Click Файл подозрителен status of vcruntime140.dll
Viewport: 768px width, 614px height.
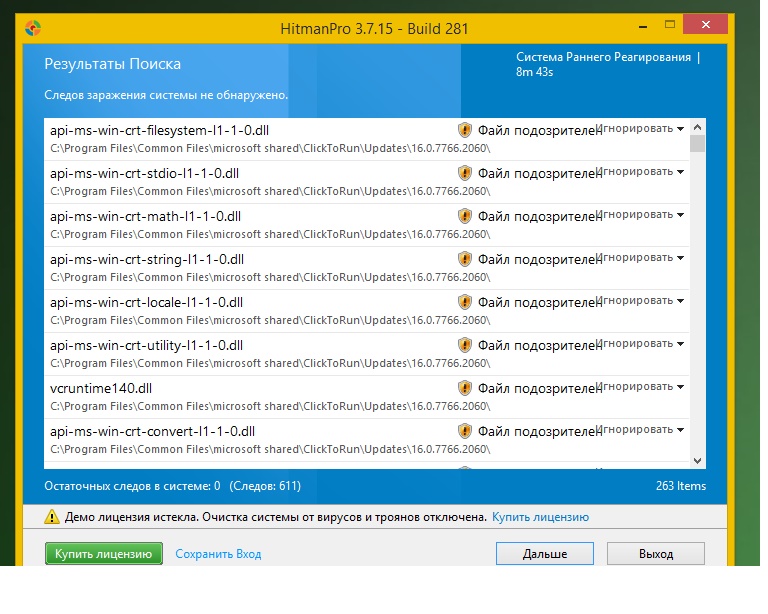click(540, 389)
